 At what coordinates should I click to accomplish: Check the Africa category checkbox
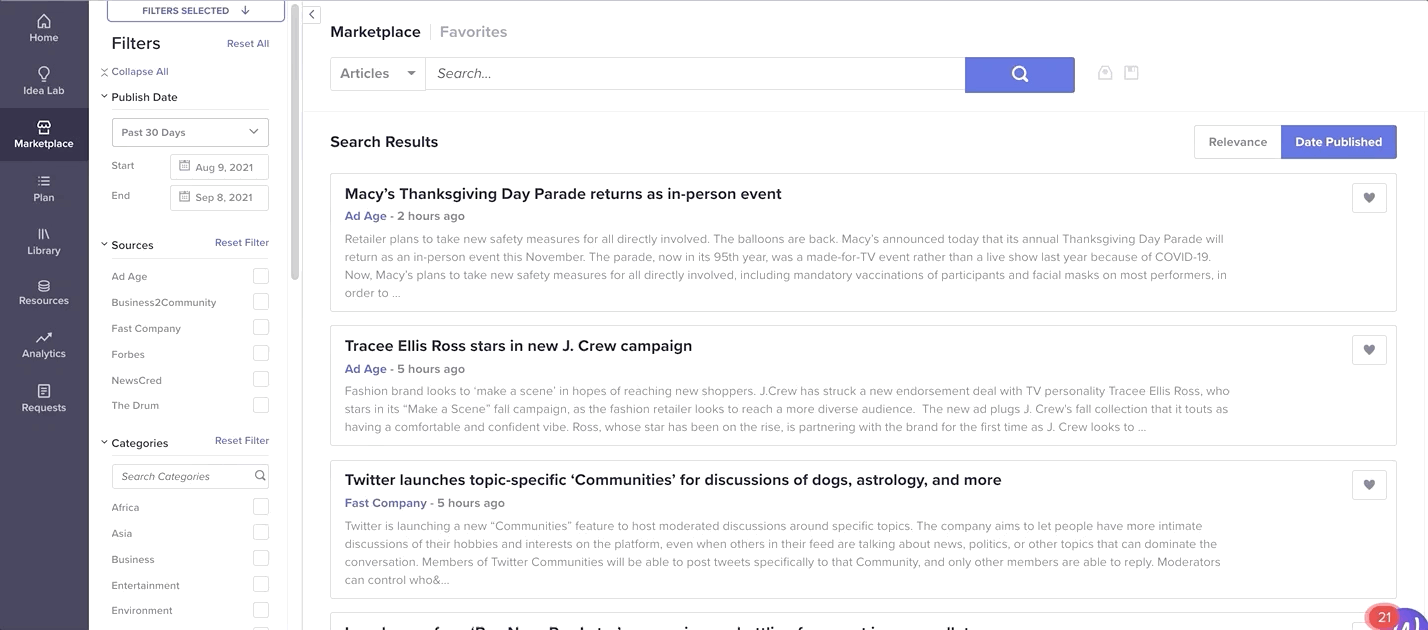point(261,507)
